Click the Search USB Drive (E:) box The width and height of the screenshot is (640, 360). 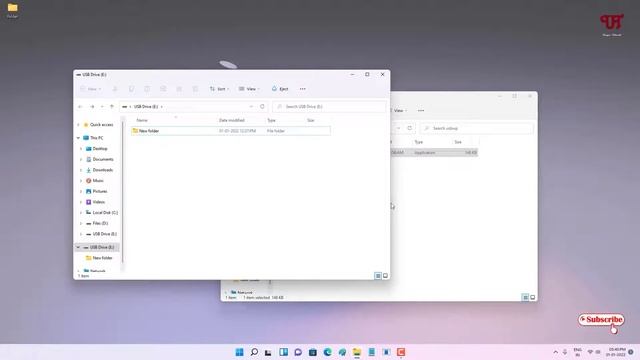(x=329, y=107)
